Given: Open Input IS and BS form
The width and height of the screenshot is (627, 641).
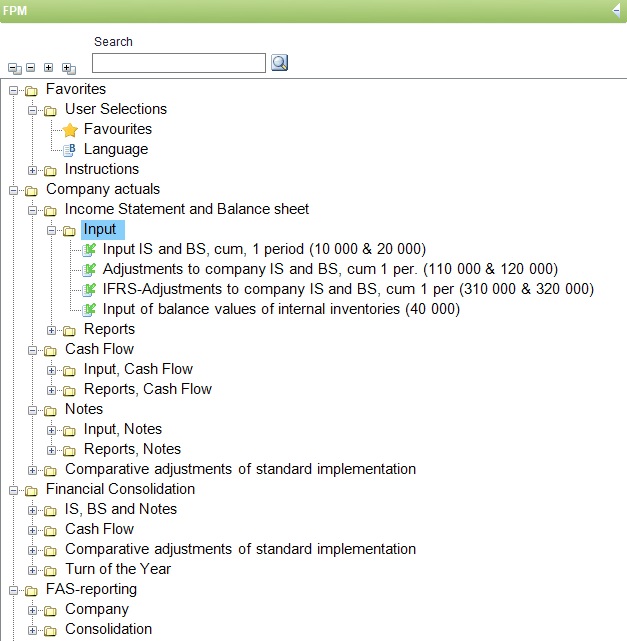Looking at the screenshot, I should [264, 249].
